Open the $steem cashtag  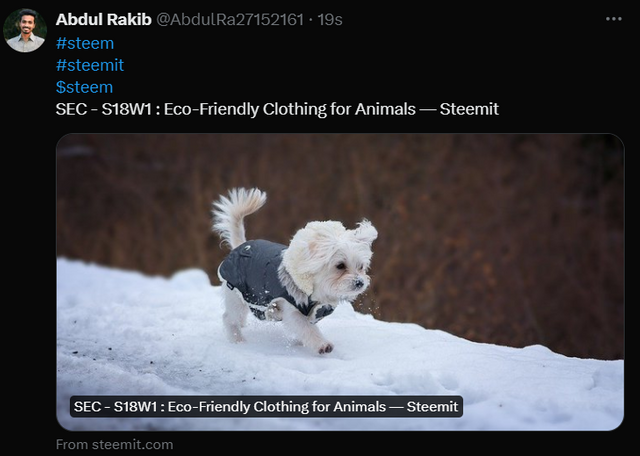pyautogui.click(x=84, y=87)
